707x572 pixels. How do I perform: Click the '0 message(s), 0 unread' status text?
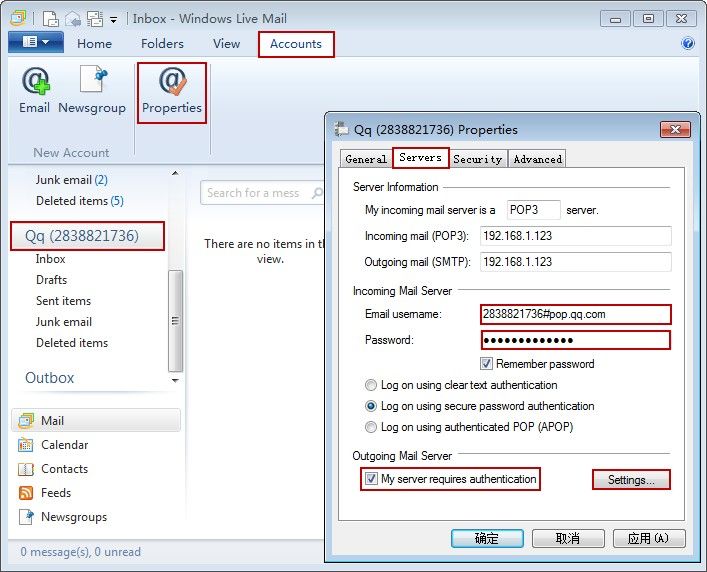[81, 552]
